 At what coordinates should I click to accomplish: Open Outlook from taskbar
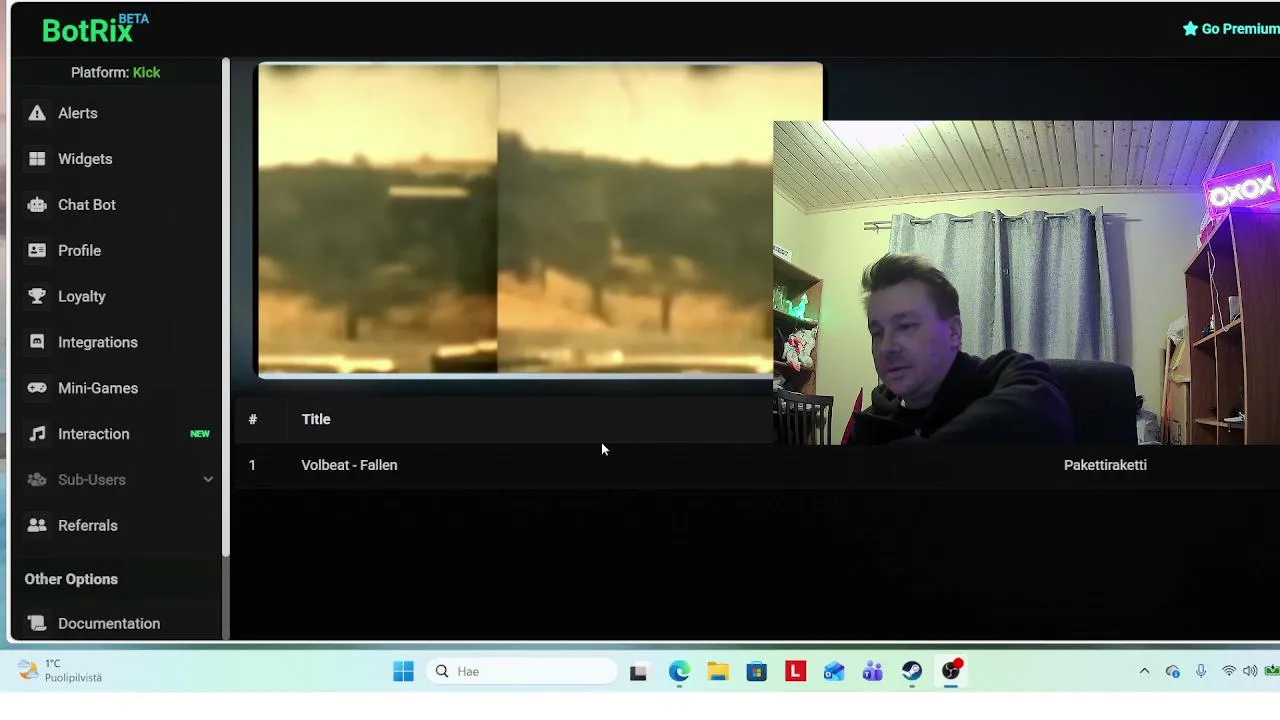point(834,671)
